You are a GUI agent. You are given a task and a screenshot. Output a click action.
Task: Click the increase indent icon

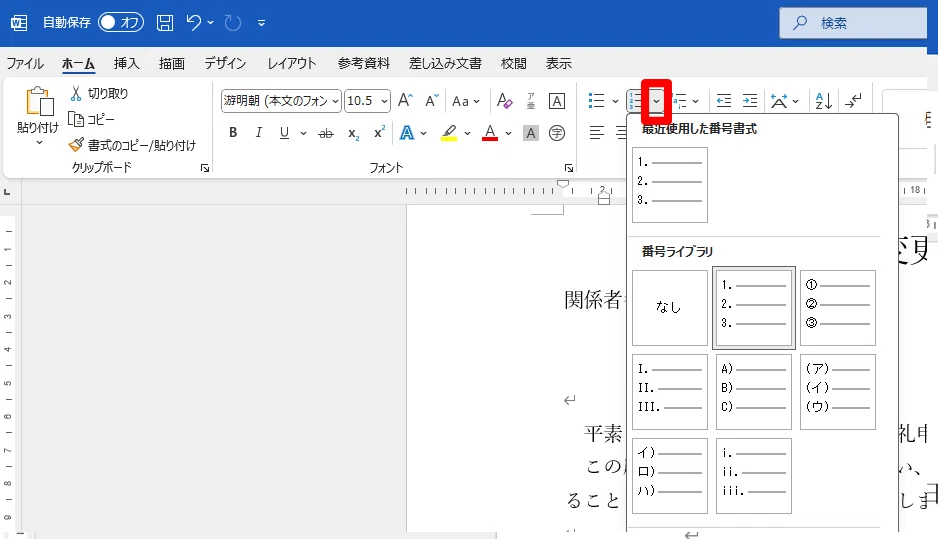click(x=750, y=101)
